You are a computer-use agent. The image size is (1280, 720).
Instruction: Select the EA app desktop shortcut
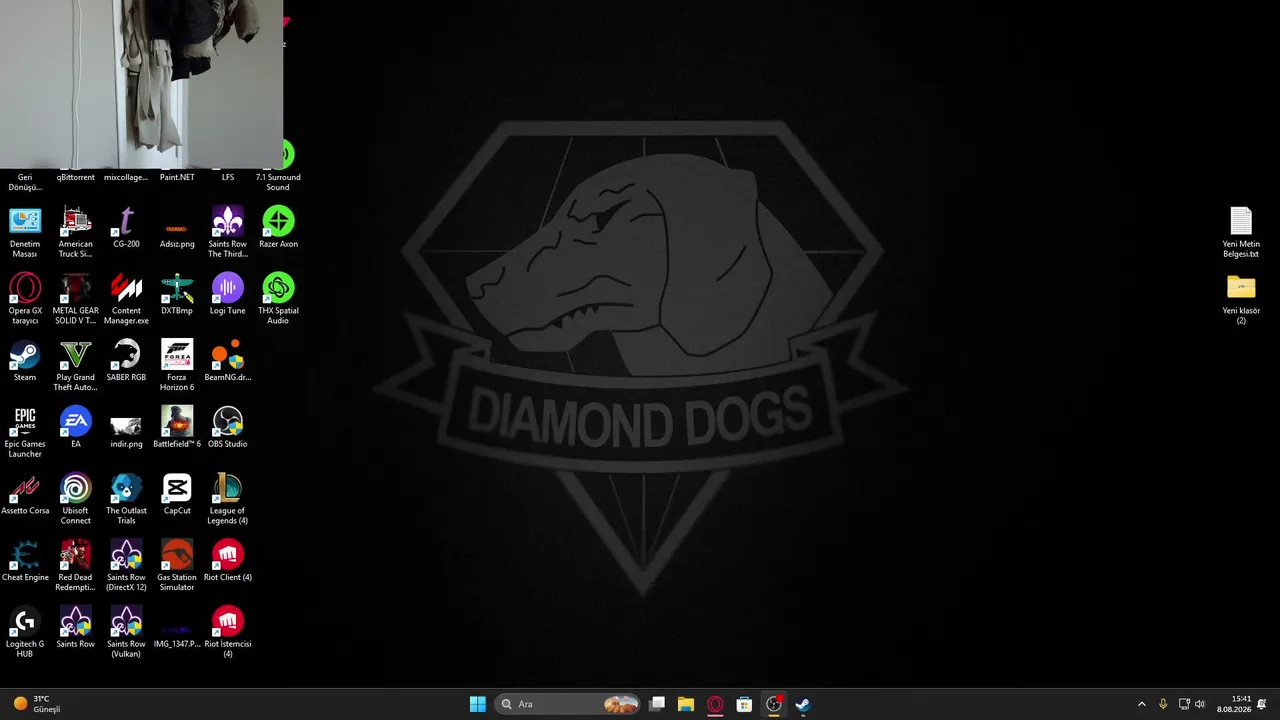(x=76, y=428)
